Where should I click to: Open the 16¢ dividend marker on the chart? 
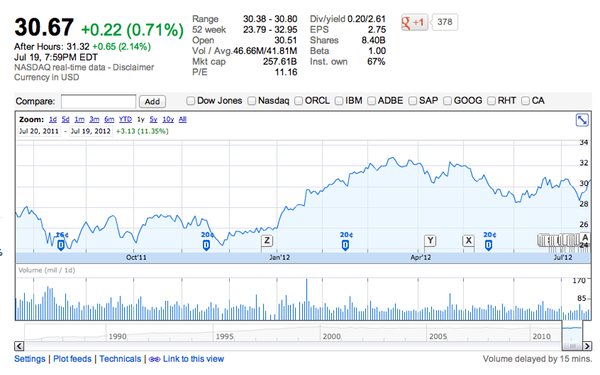tap(61, 245)
